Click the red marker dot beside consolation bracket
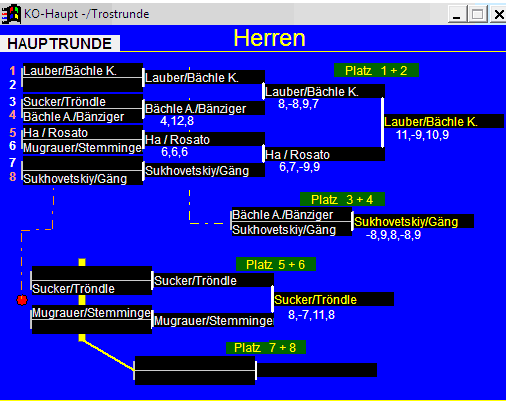This screenshot has width=506, height=401. pos(22,300)
